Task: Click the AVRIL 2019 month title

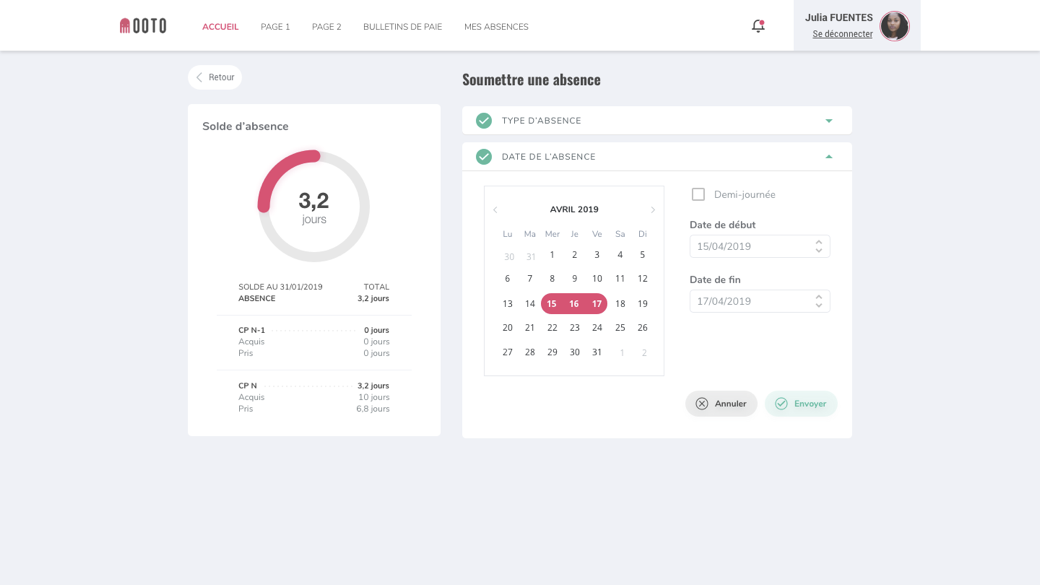Action: pyautogui.click(x=574, y=210)
